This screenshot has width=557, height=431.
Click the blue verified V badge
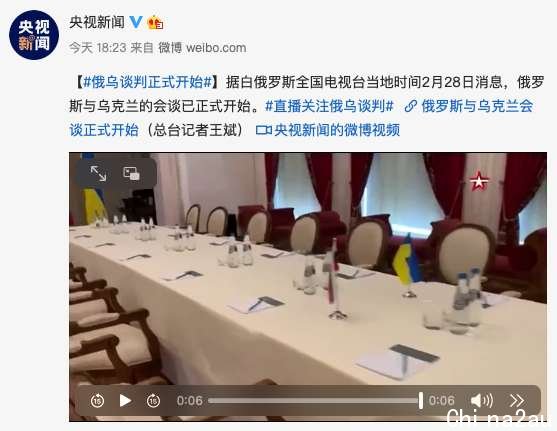136,22
